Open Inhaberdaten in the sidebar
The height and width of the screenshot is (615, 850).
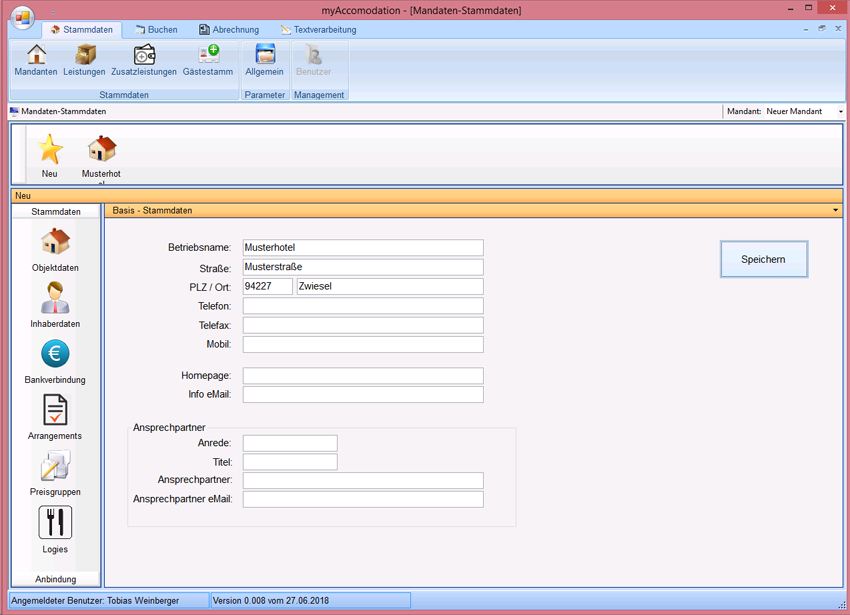(55, 305)
